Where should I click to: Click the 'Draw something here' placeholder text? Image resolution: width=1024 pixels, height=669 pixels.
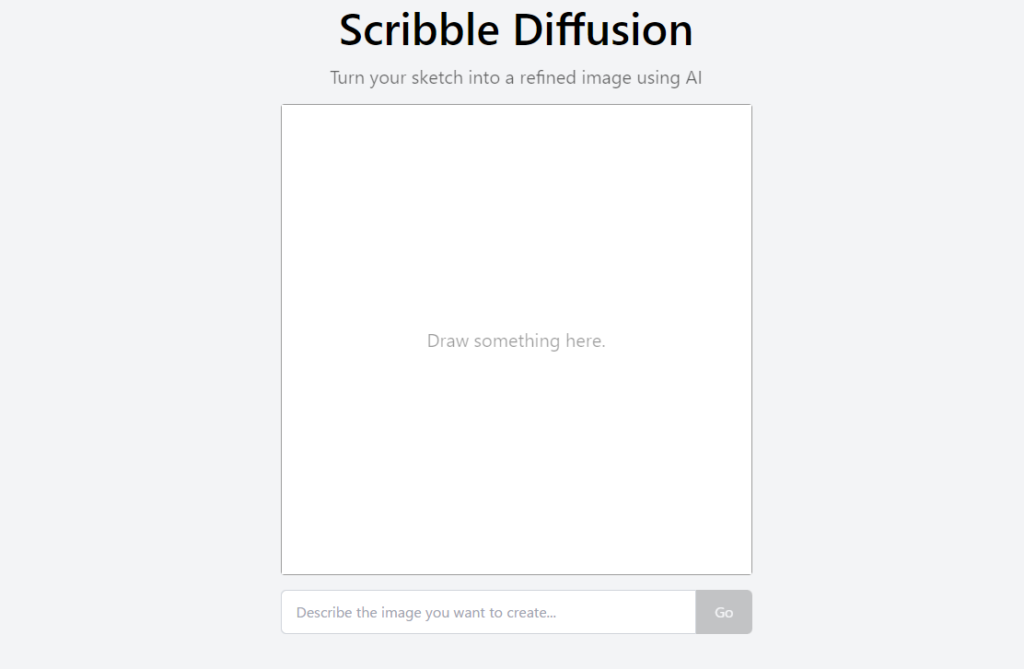pyautogui.click(x=516, y=340)
